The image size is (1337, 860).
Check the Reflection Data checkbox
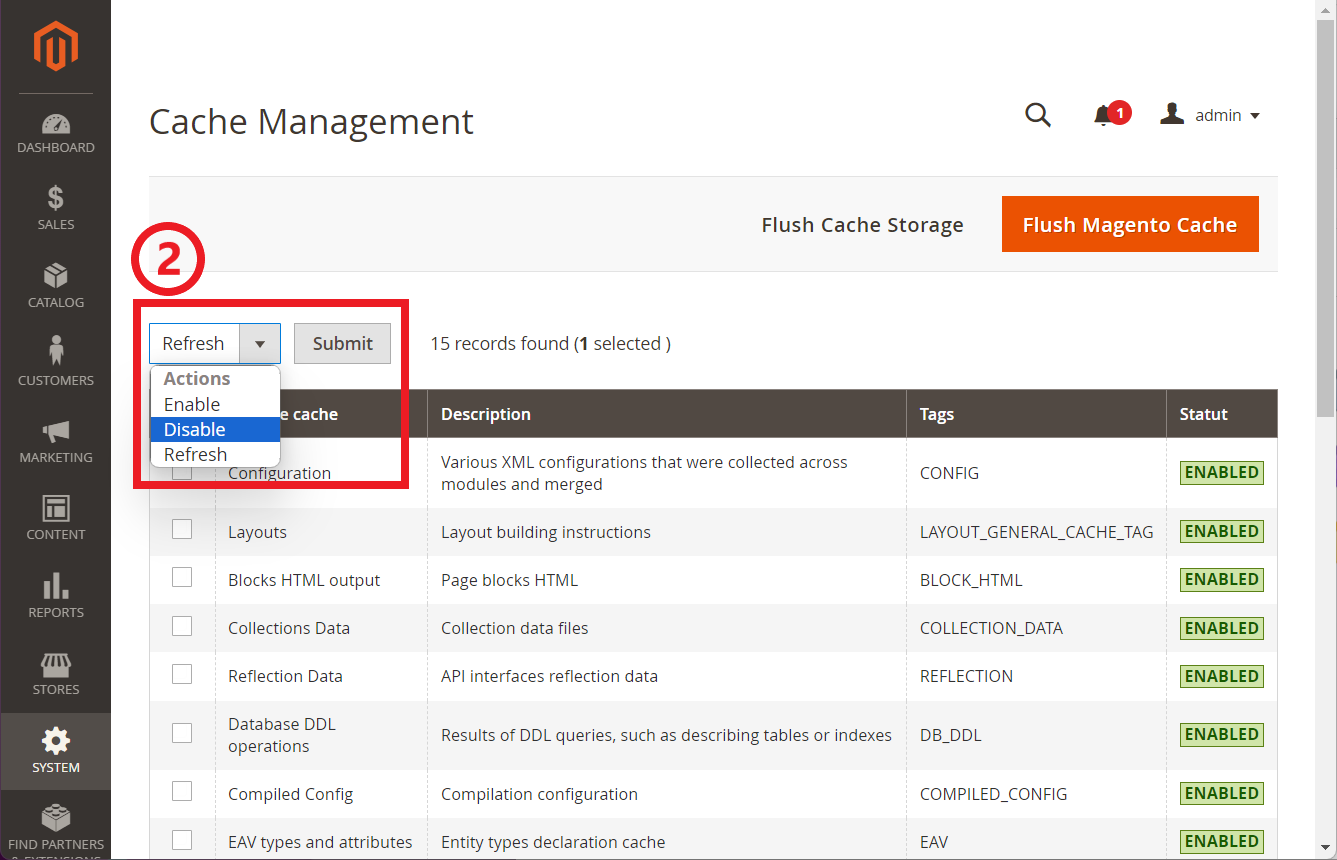182,674
